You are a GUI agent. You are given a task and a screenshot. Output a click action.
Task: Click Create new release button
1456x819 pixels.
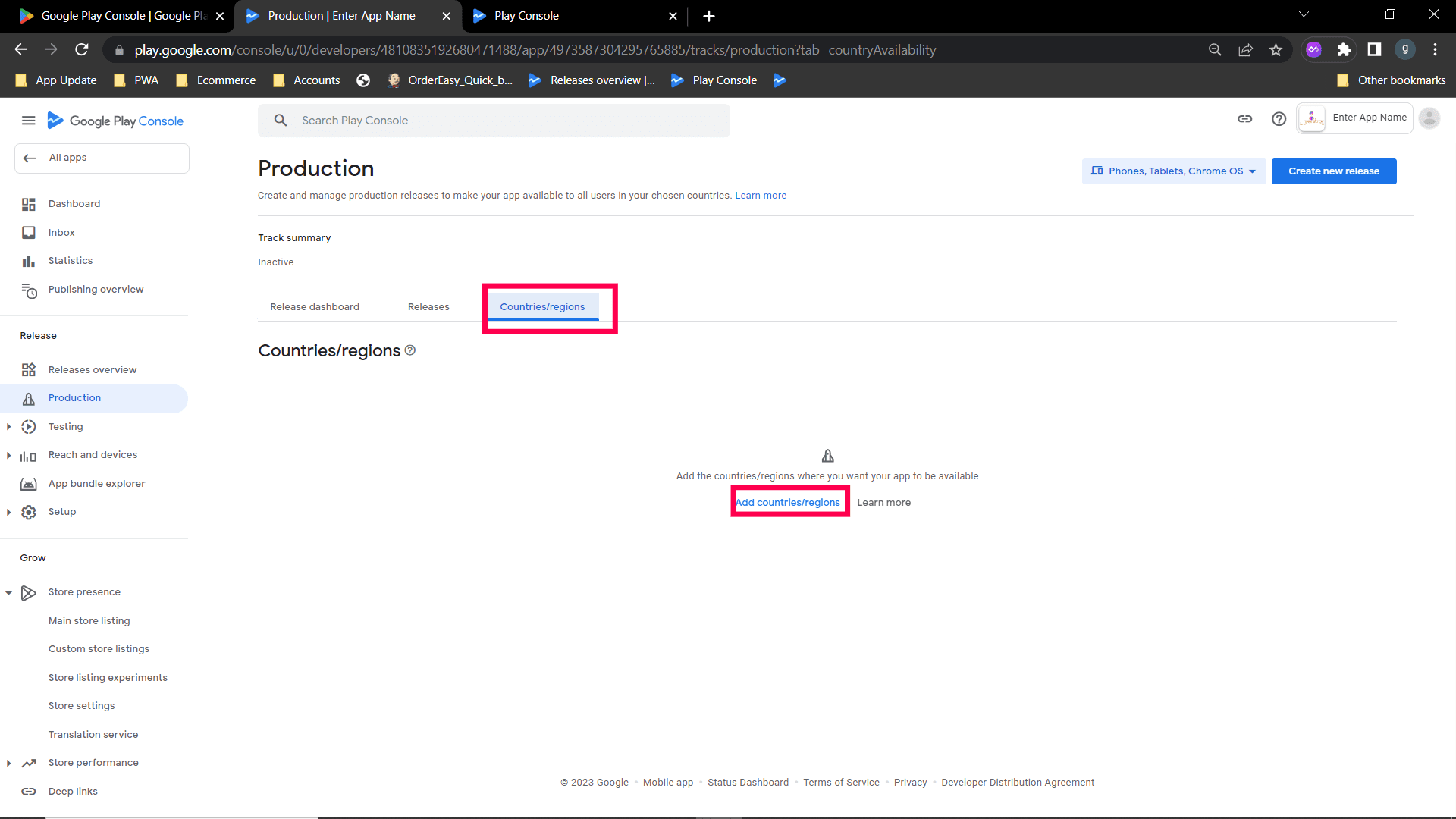1333,171
